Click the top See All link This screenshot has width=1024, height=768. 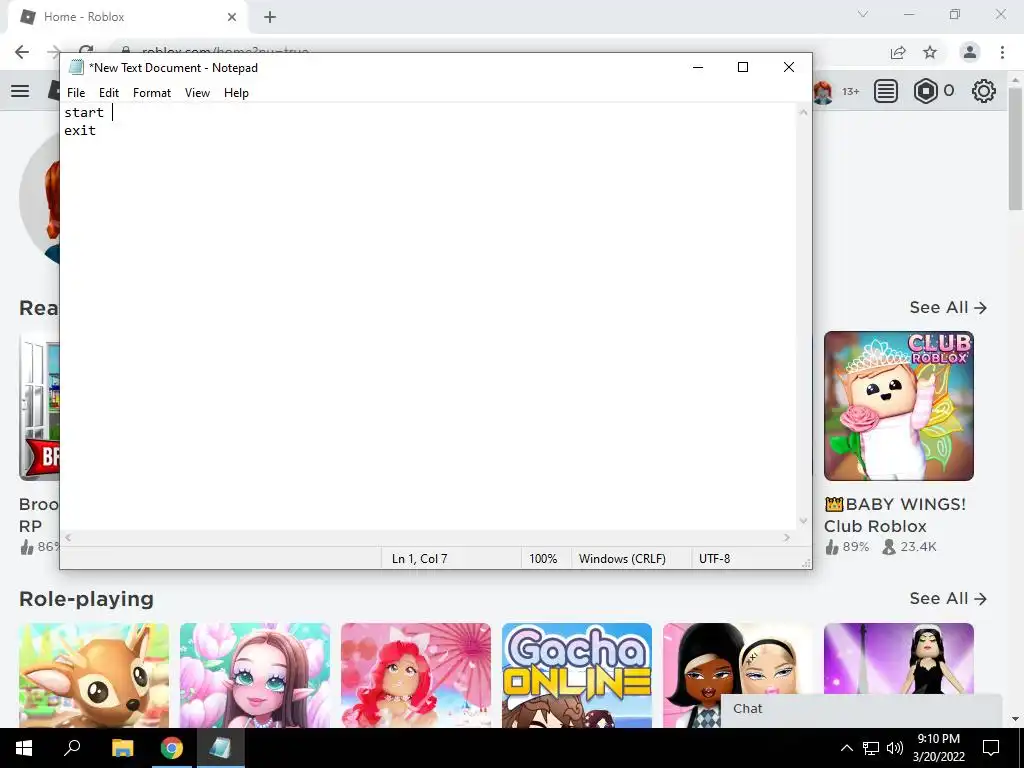tap(948, 308)
